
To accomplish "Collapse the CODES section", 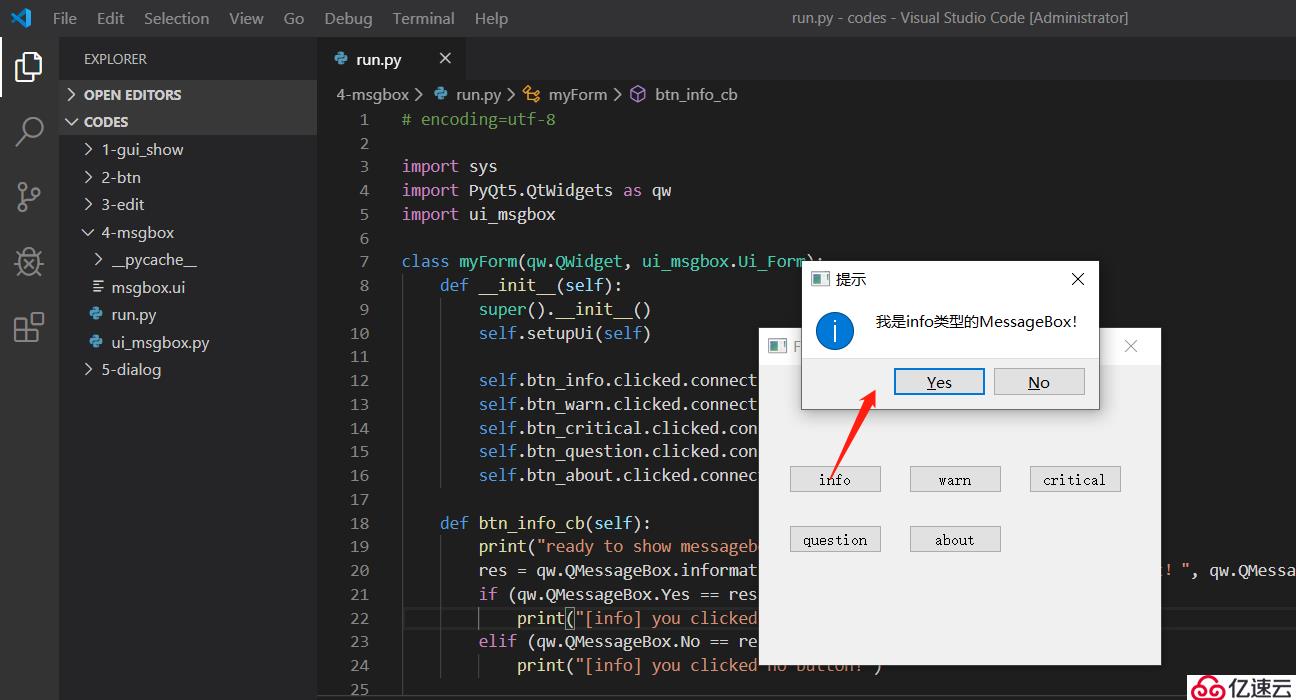I will pos(188,122).
